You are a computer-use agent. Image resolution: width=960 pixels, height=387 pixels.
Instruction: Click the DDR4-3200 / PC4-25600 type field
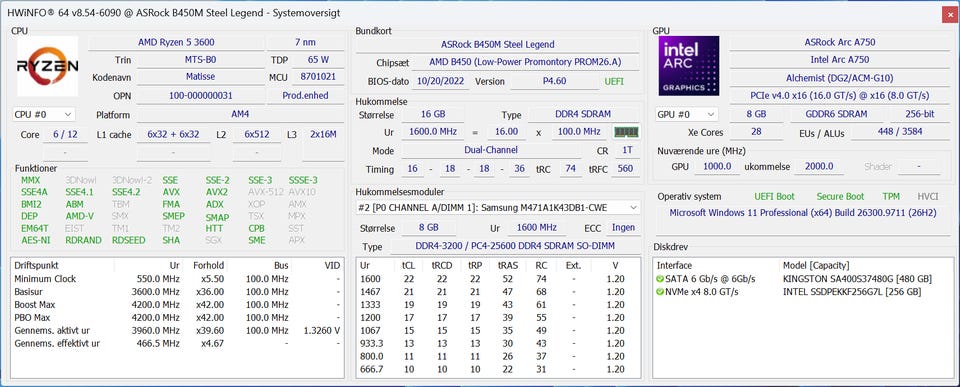[x=516, y=246]
